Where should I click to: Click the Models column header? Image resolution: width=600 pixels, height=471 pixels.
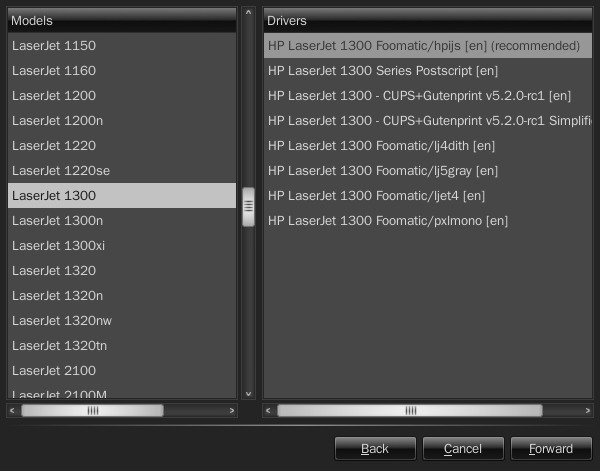click(122, 20)
